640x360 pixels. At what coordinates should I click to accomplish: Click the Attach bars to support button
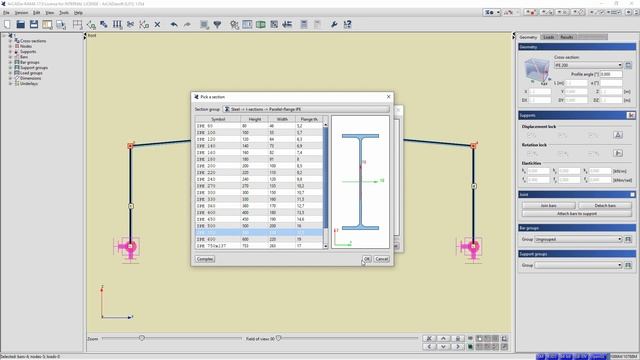click(577, 213)
